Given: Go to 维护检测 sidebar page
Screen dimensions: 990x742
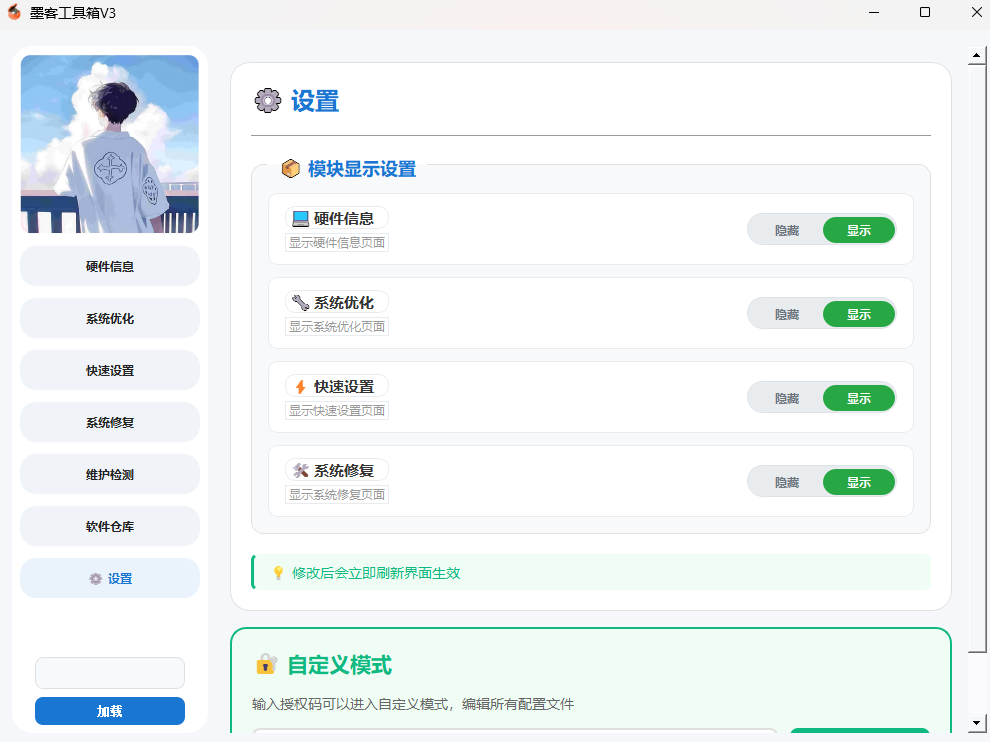Looking at the screenshot, I should 110,474.
